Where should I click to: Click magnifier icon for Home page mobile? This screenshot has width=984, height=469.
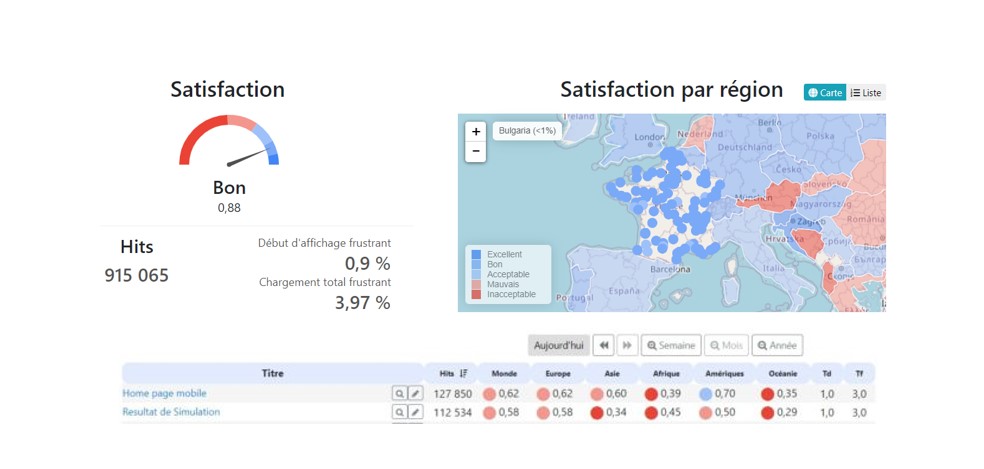coord(399,394)
